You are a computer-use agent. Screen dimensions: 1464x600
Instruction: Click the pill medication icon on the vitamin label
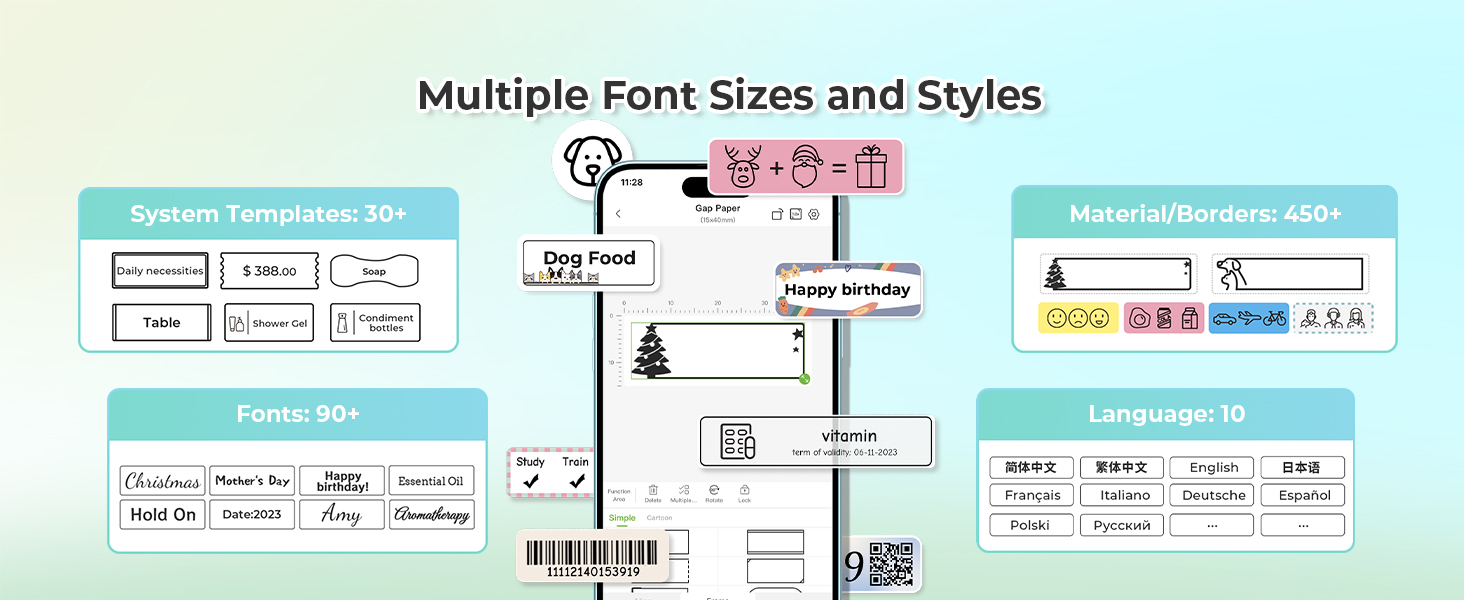coord(738,442)
